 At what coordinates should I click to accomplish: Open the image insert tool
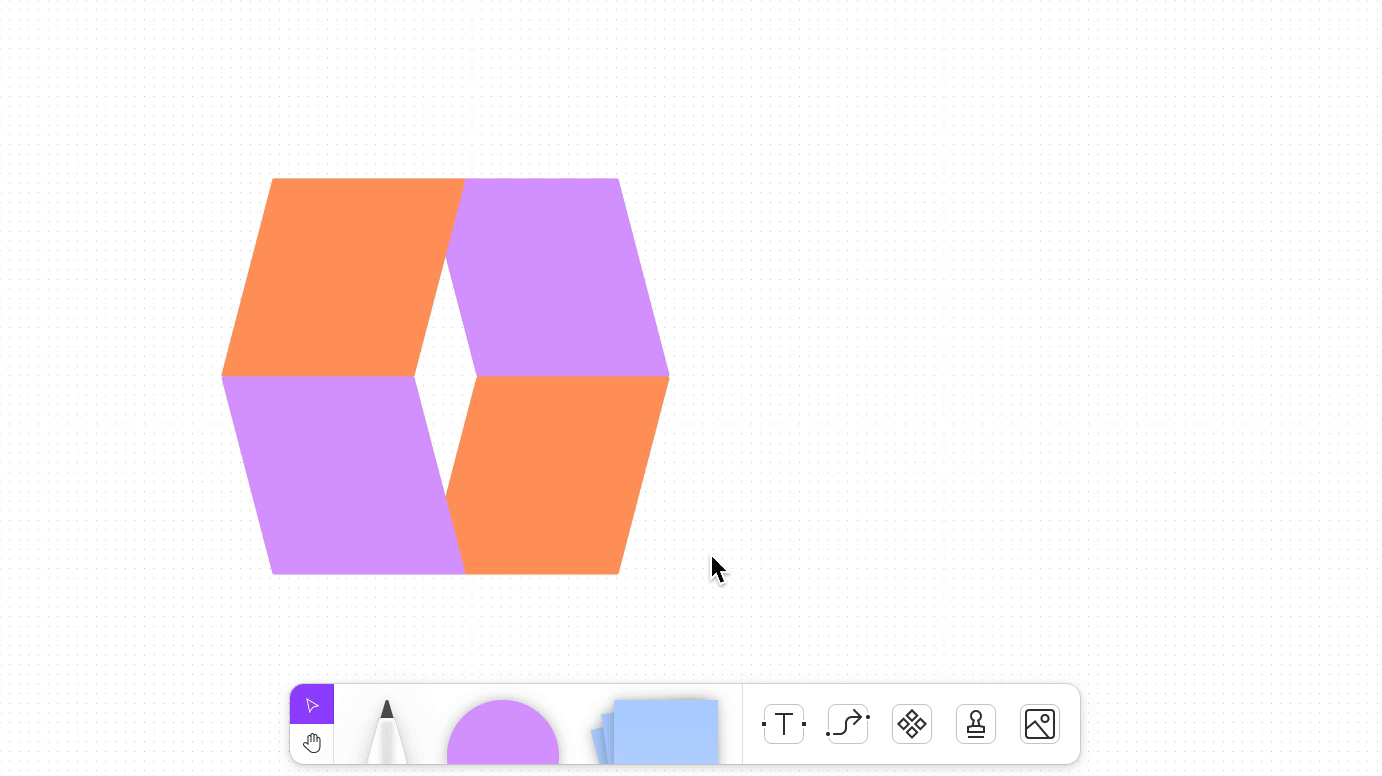coord(1040,724)
